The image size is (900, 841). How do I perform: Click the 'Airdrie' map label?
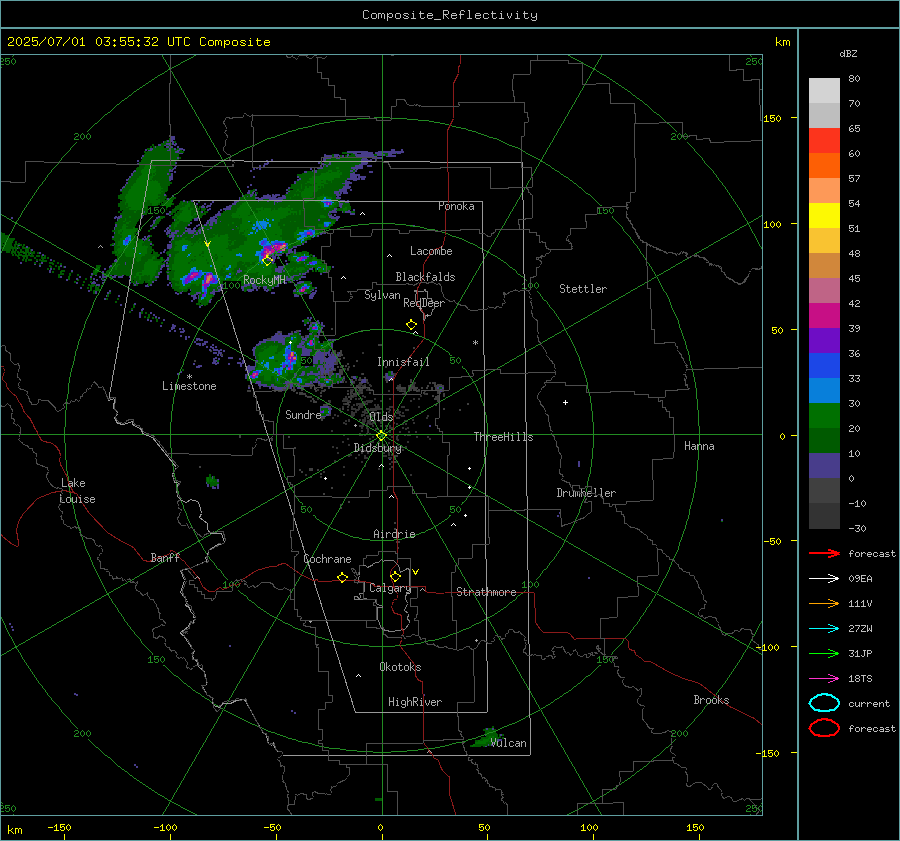[394, 534]
